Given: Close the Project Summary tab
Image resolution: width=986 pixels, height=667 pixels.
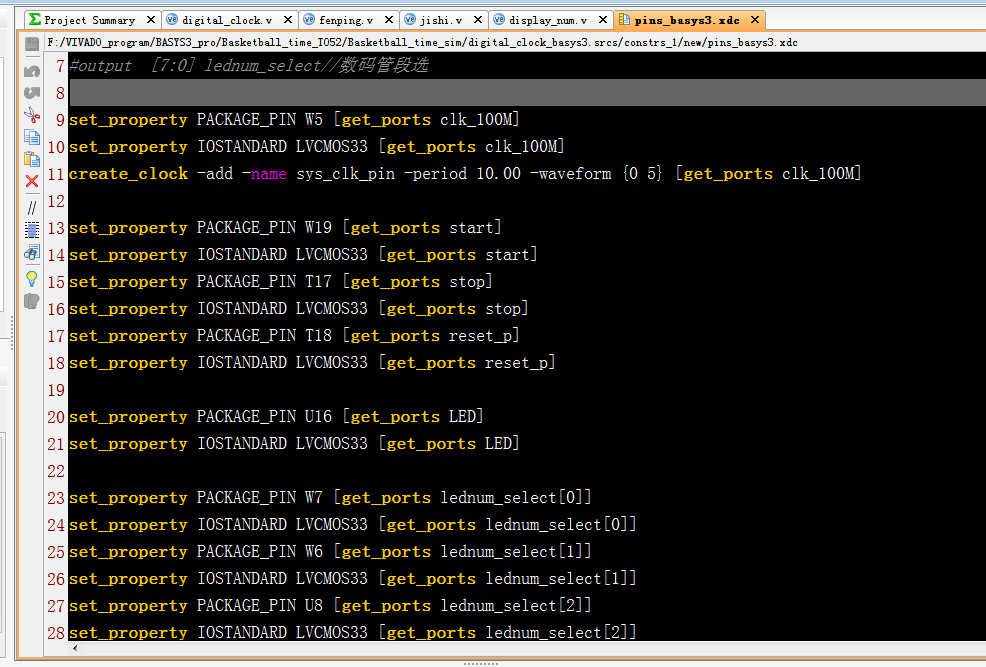Looking at the screenshot, I should click(x=151, y=20).
